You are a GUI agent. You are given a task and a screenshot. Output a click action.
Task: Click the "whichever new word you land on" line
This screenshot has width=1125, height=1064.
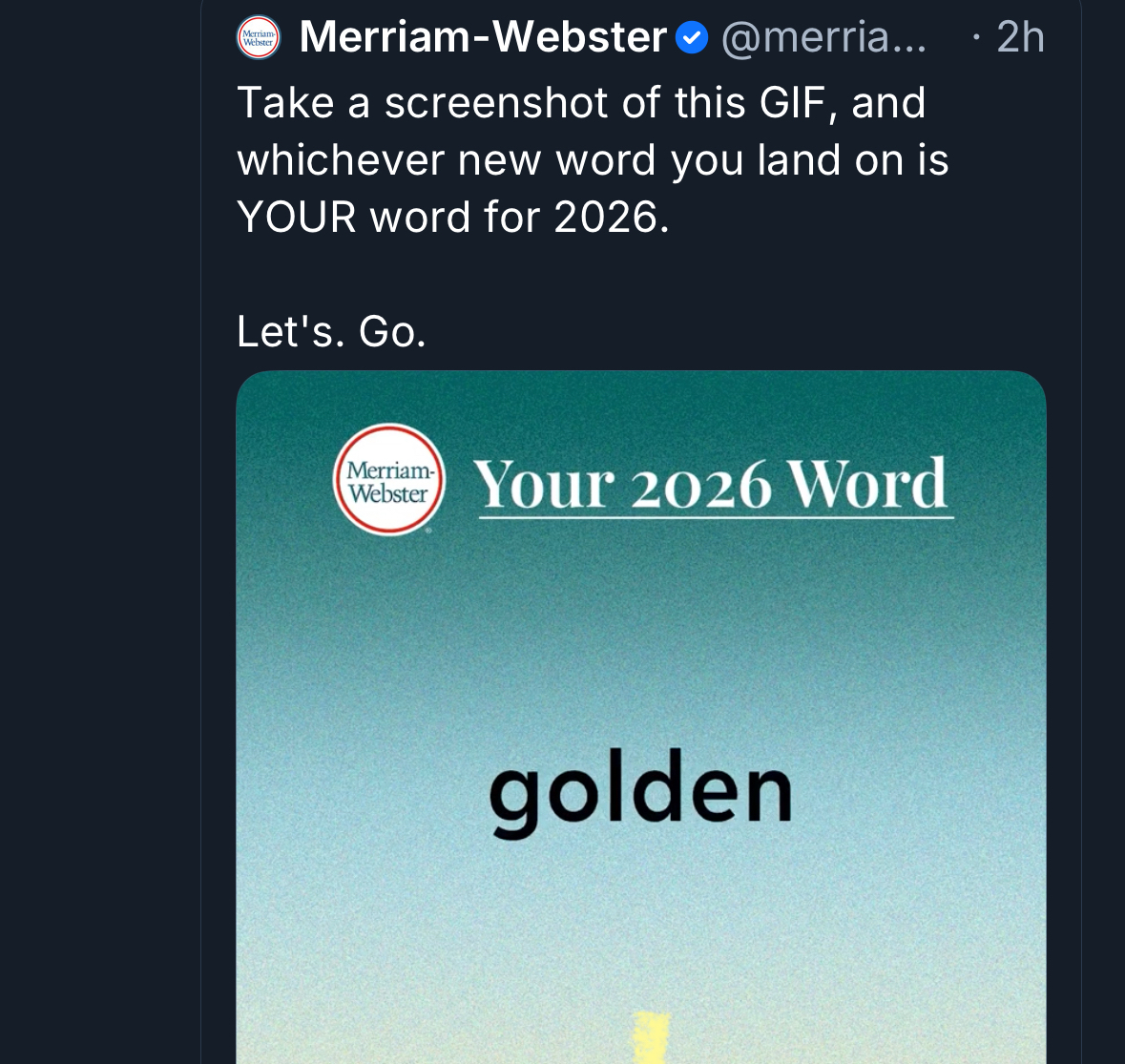click(x=593, y=160)
